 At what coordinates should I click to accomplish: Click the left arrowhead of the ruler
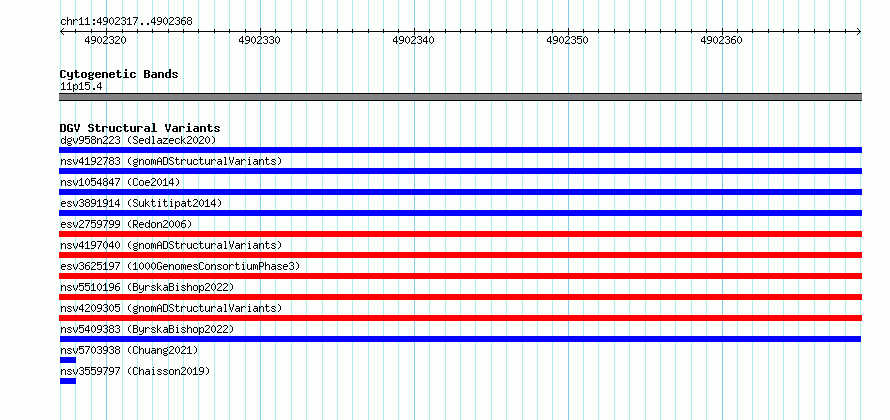click(62, 31)
